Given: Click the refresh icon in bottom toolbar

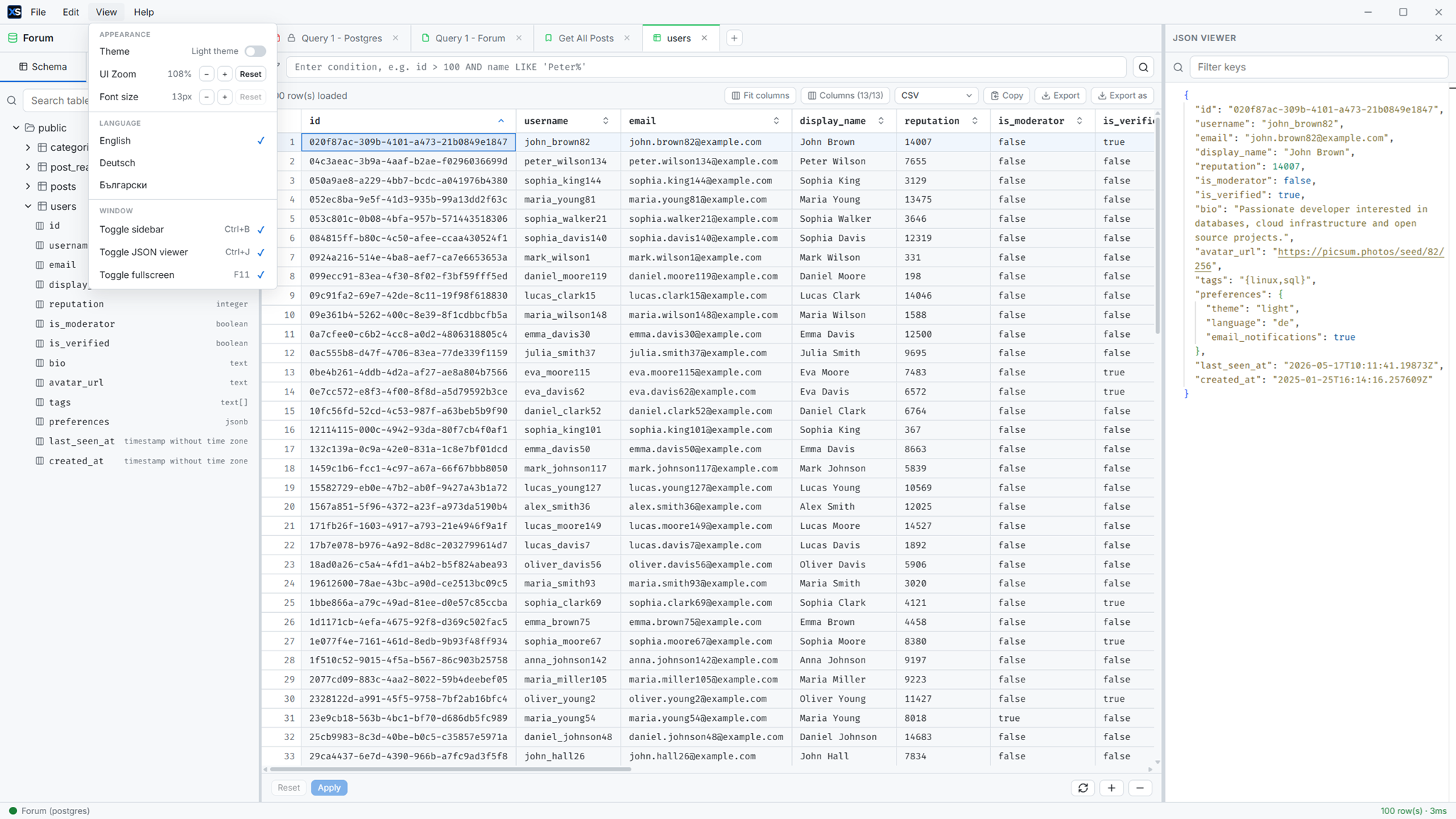Looking at the screenshot, I should [x=1083, y=788].
